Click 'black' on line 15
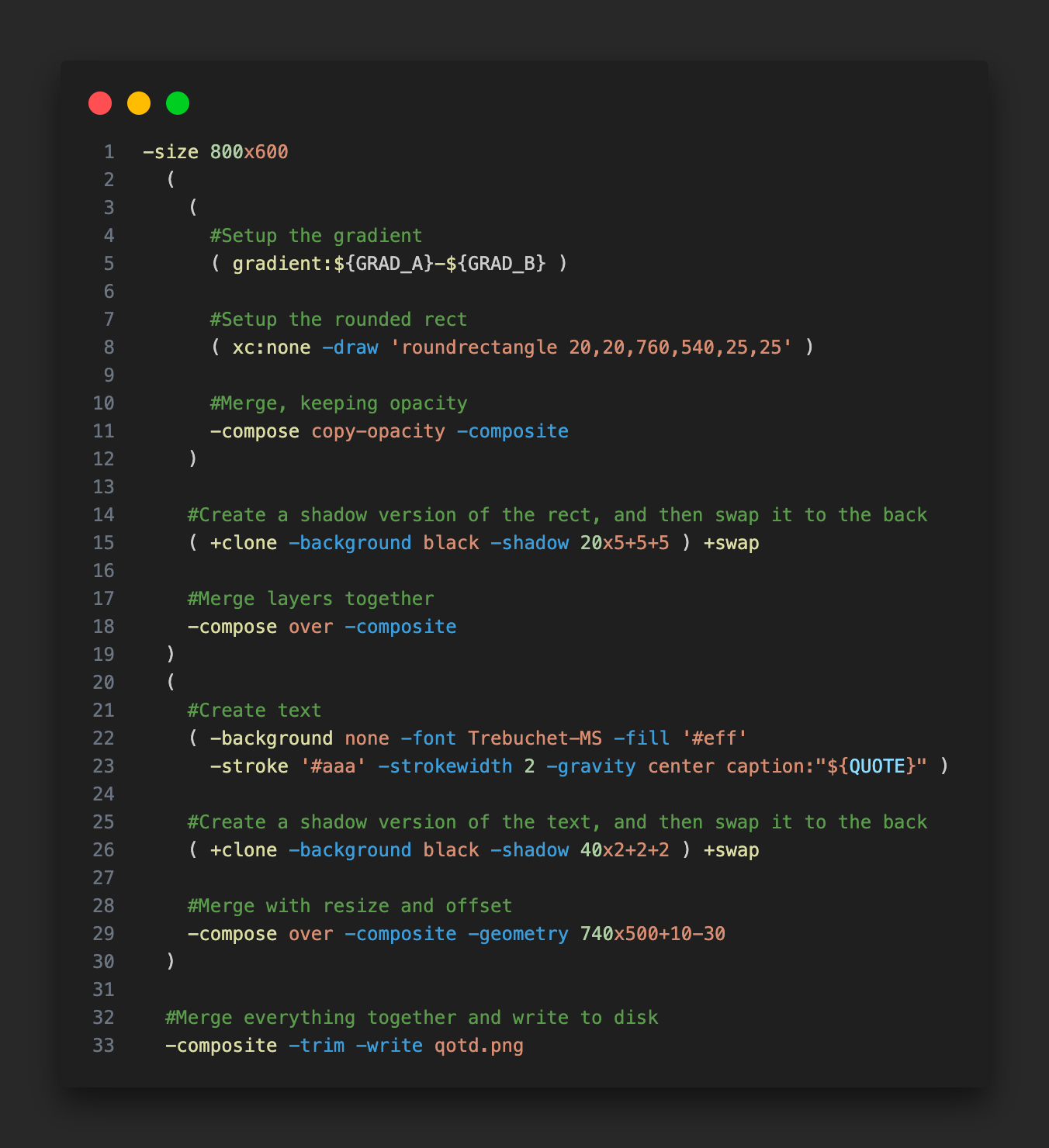Screen dimensions: 1049x1148 tap(451, 543)
